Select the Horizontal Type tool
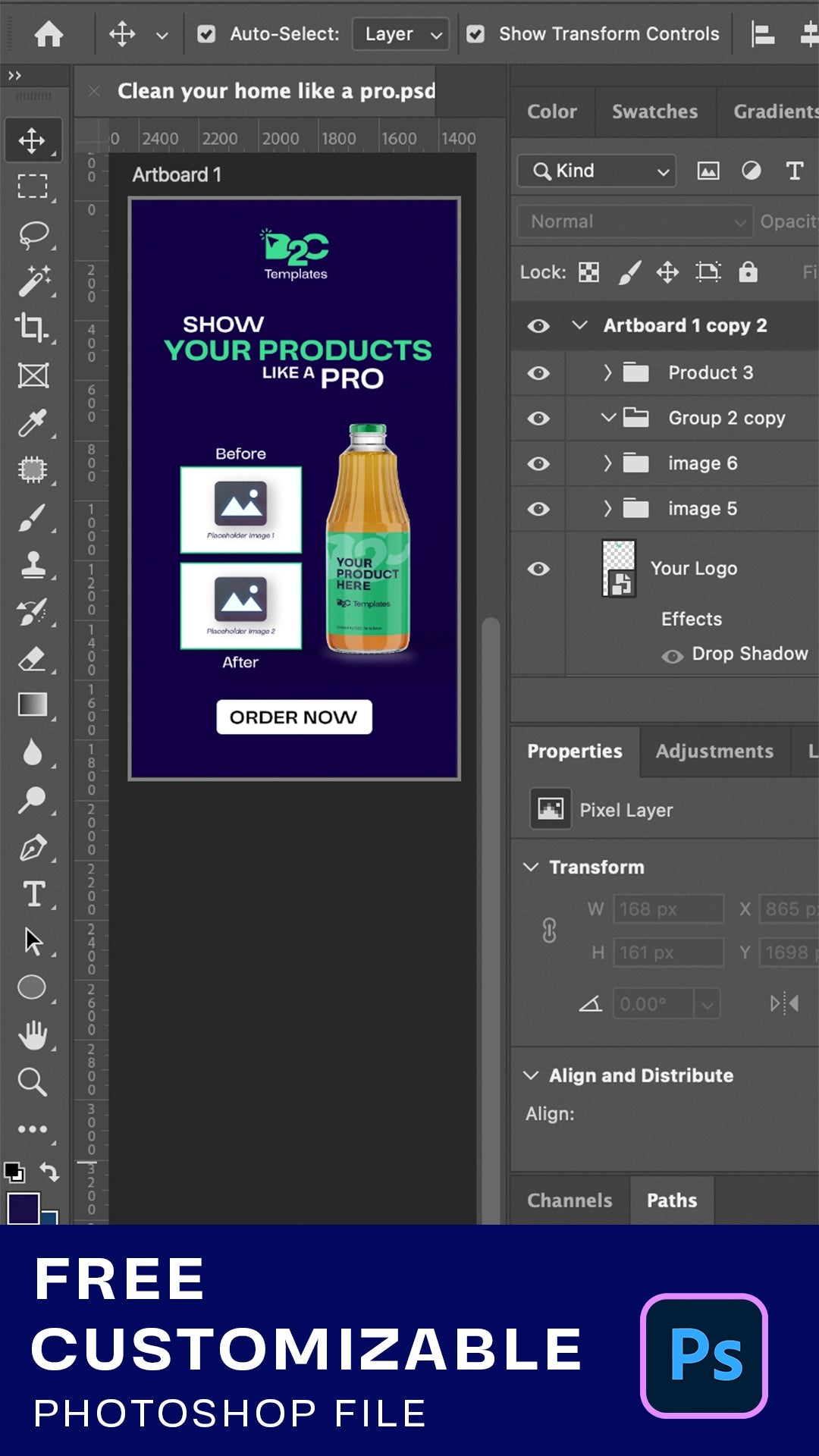Image resolution: width=819 pixels, height=1456 pixels. pyautogui.click(x=33, y=894)
